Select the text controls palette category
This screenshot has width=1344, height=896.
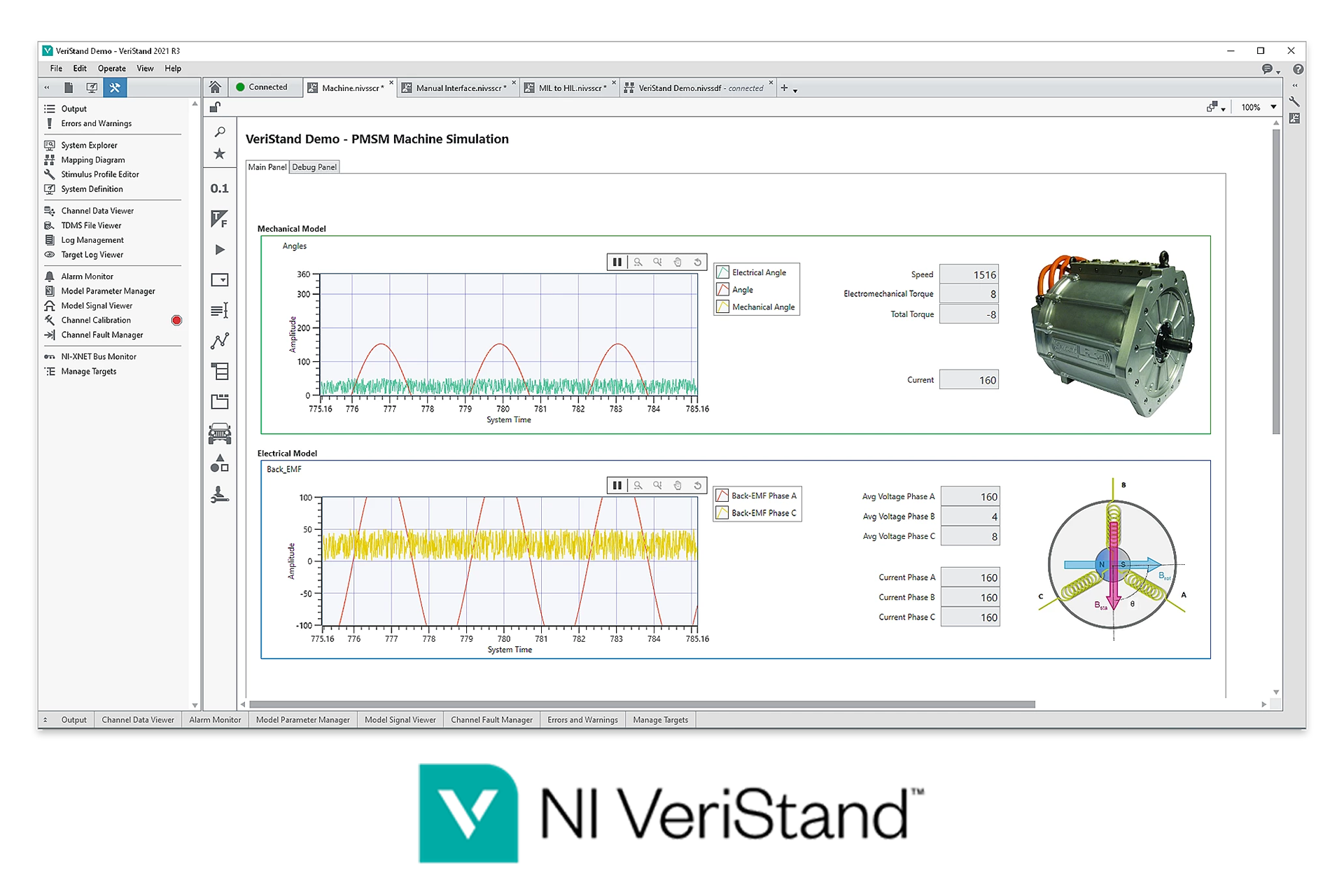tap(220, 310)
